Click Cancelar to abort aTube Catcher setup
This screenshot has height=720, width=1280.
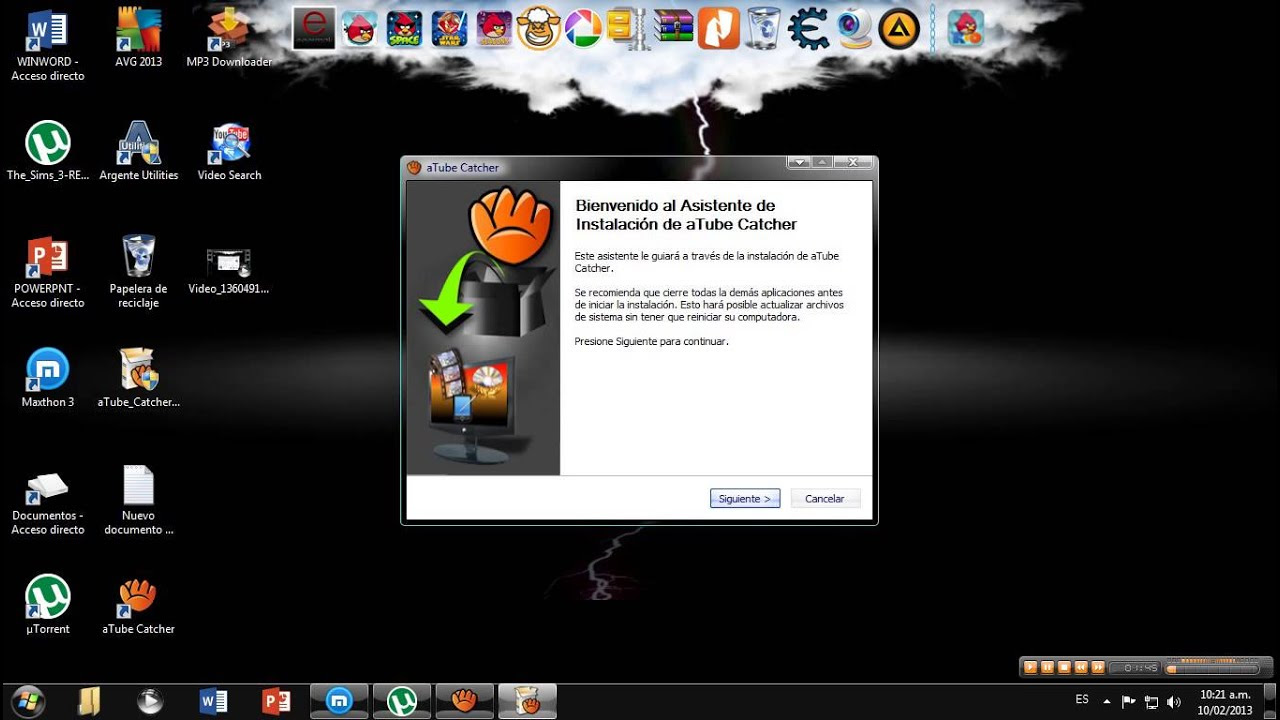coord(825,498)
